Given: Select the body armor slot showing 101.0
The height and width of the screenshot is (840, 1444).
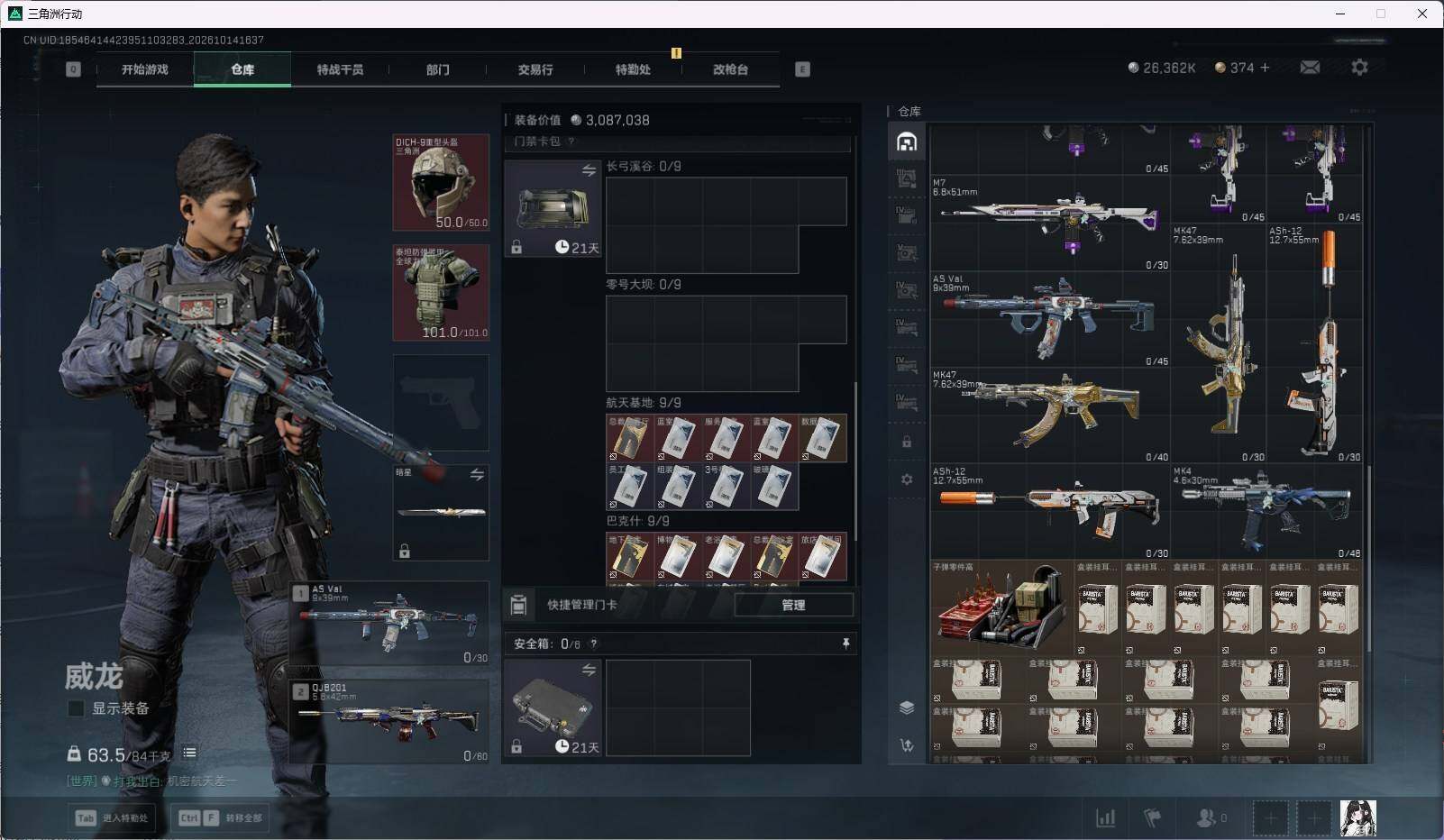Looking at the screenshot, I should coord(441,292).
